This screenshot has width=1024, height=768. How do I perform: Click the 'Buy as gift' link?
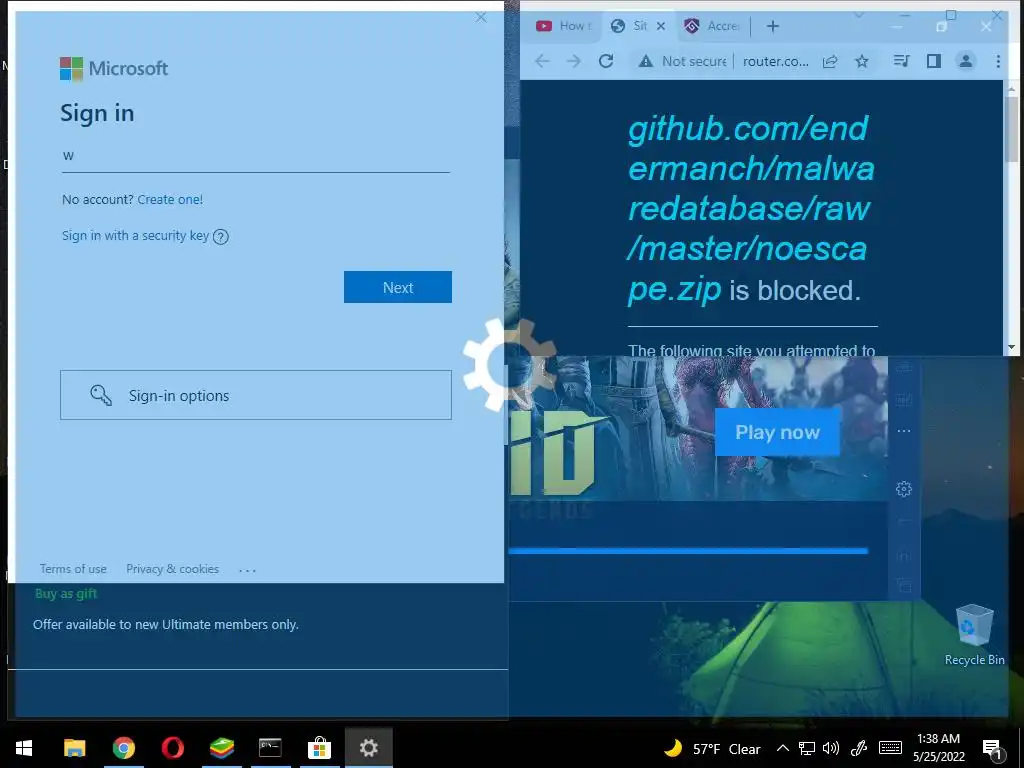point(66,594)
